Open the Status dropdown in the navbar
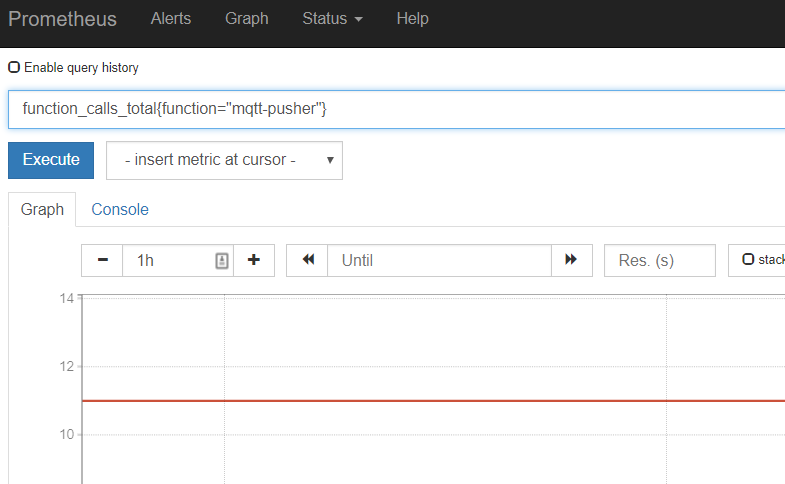The height and width of the screenshot is (484, 785). pos(332,19)
